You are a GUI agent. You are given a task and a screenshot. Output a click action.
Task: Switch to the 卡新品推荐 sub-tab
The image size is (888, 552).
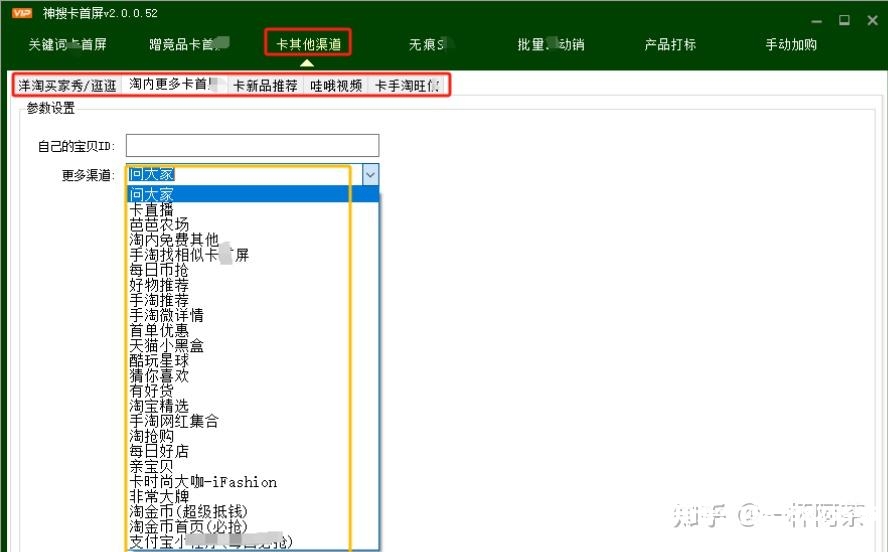pos(265,86)
